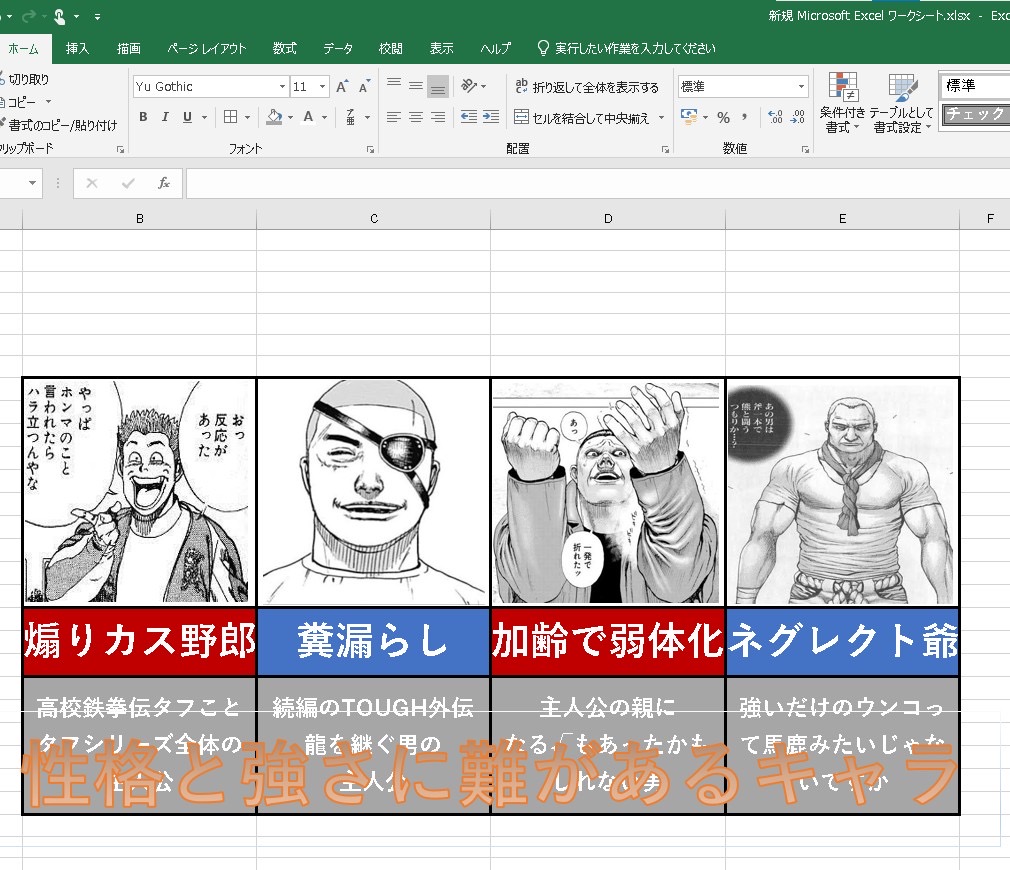This screenshot has height=870, width=1010.
Task: Click the increase indent icon
Action: (x=490, y=117)
